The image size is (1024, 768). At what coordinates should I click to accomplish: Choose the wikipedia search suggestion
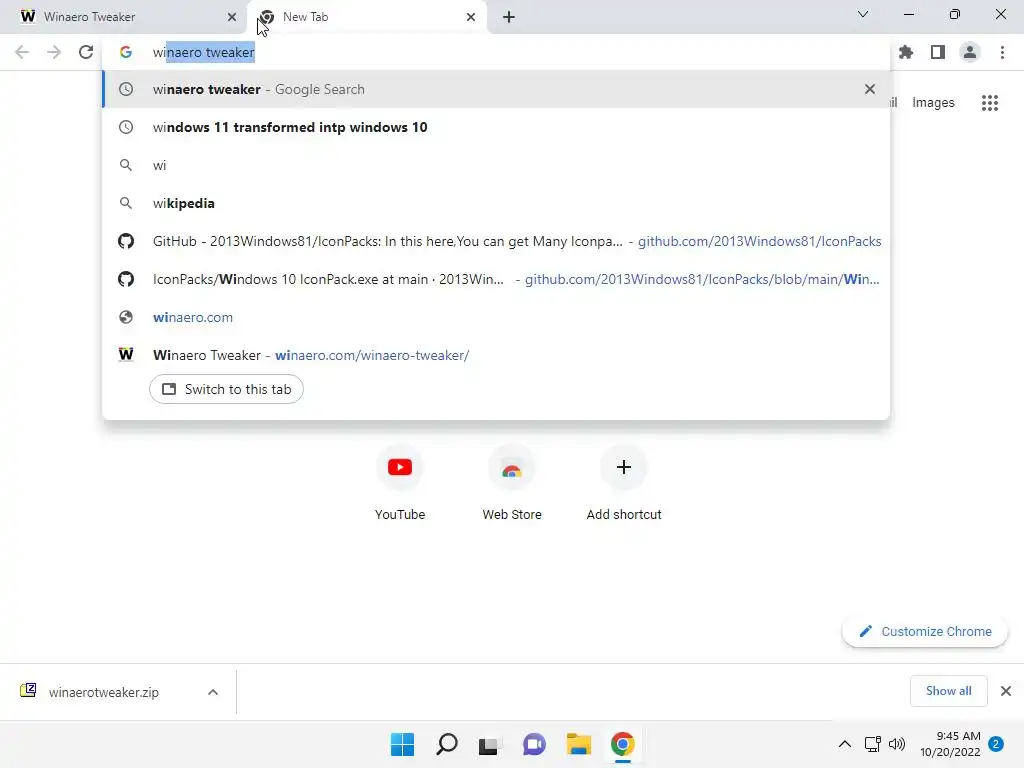[496, 203]
